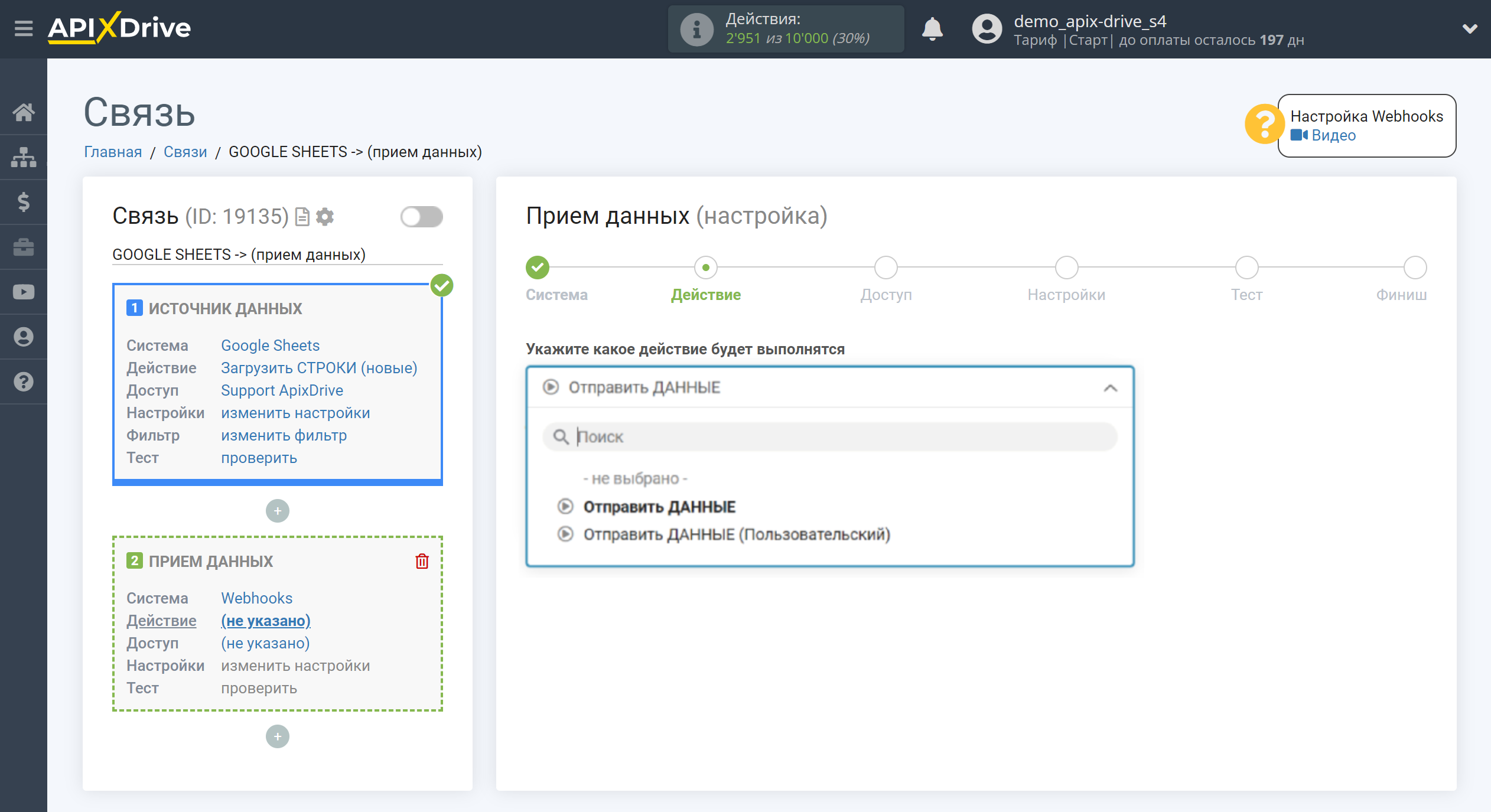Open help question sidebar icon
This screenshot has height=812, width=1491.
24,381
